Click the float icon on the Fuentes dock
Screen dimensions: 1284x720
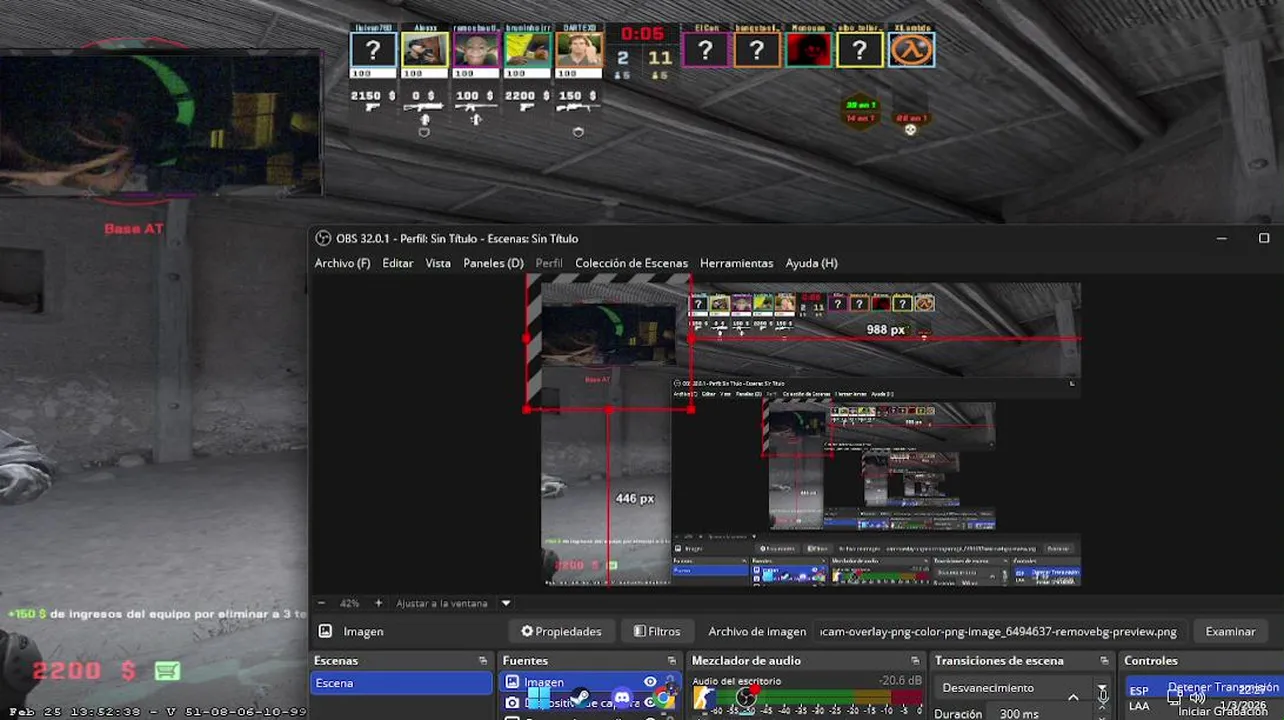[671, 661]
